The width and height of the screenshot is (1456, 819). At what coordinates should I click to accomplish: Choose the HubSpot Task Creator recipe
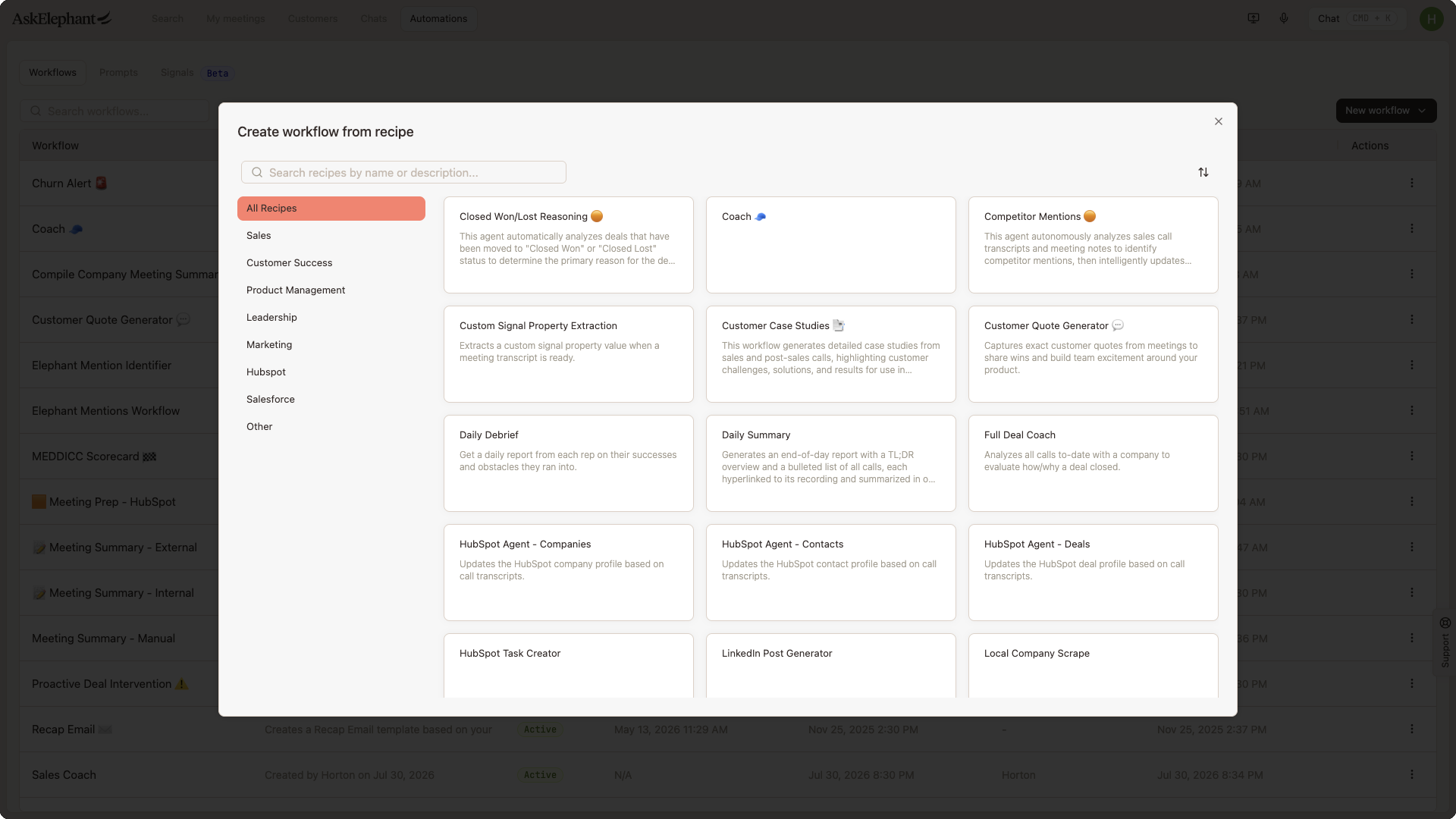(x=569, y=666)
